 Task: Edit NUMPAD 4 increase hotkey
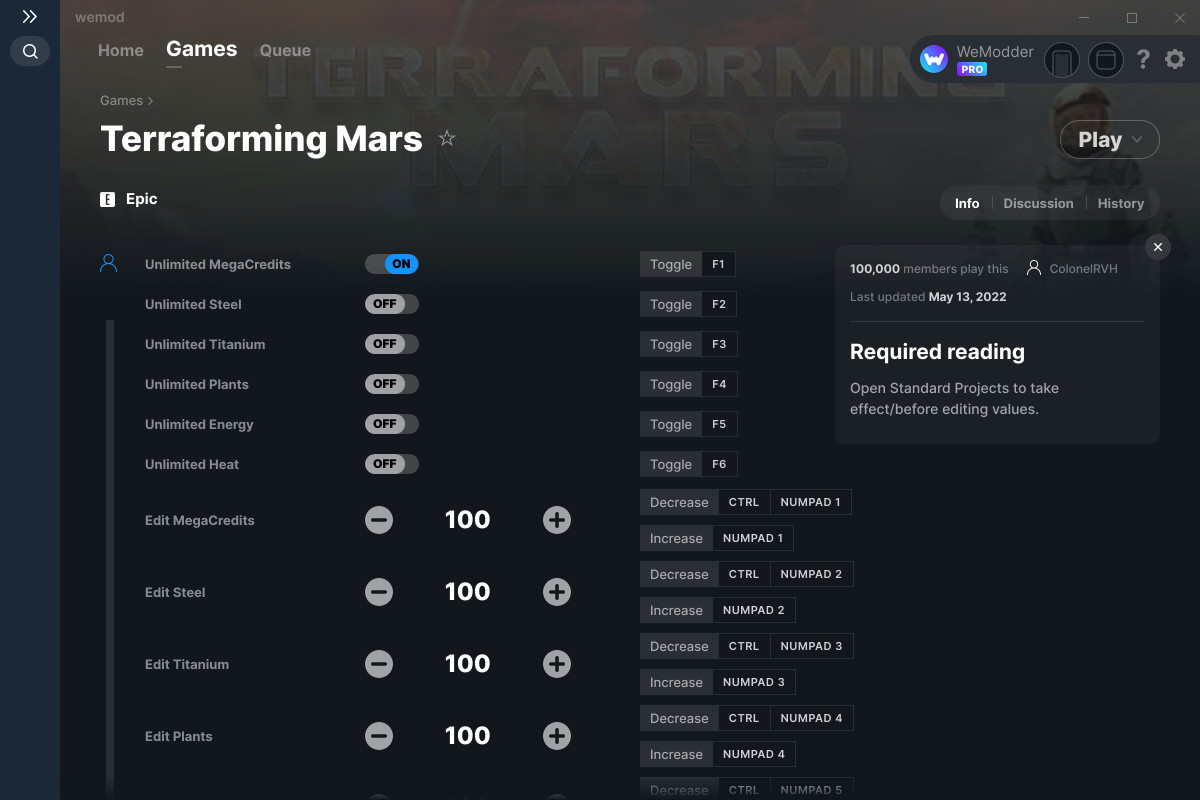point(754,754)
